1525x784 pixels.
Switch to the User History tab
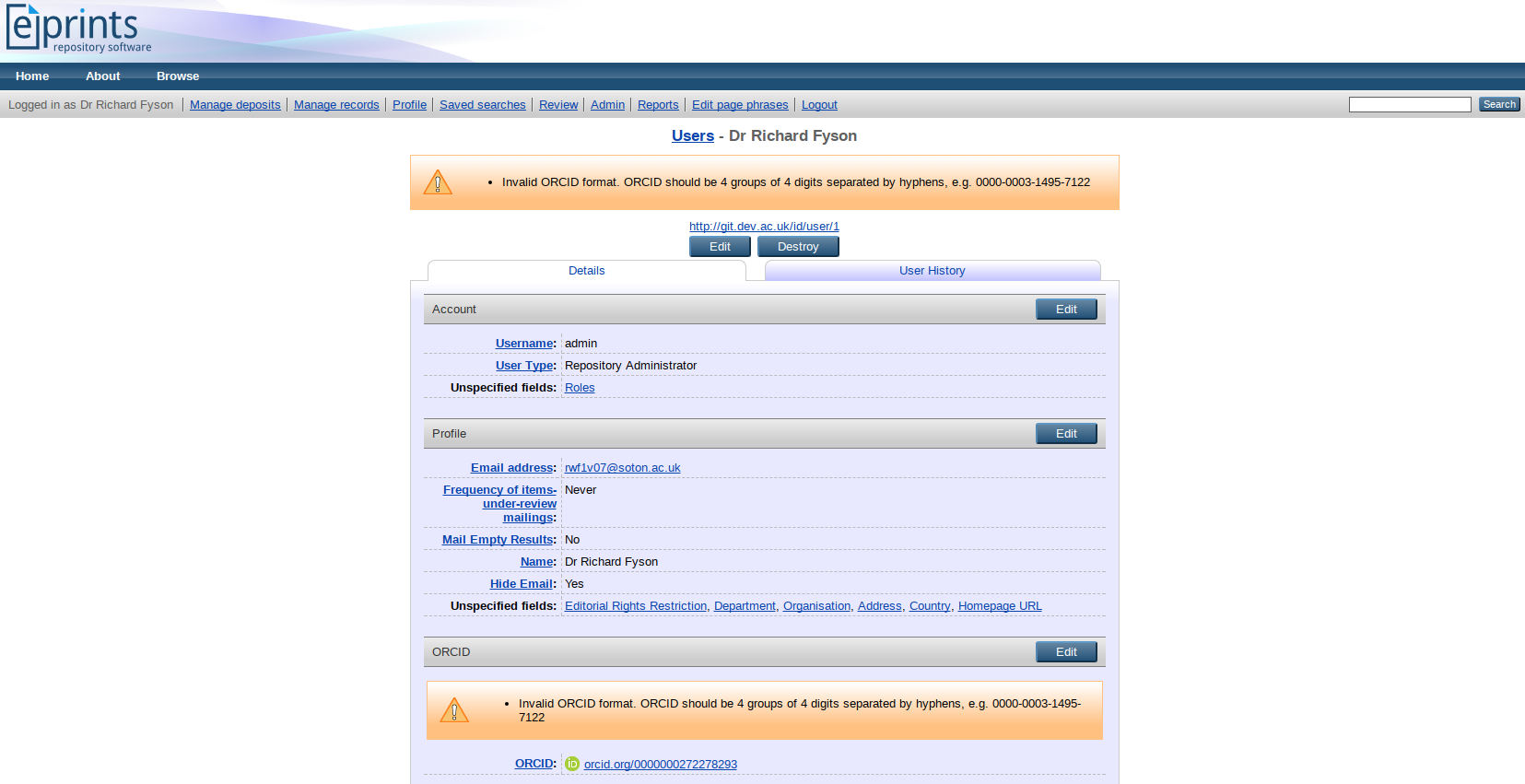click(x=932, y=271)
